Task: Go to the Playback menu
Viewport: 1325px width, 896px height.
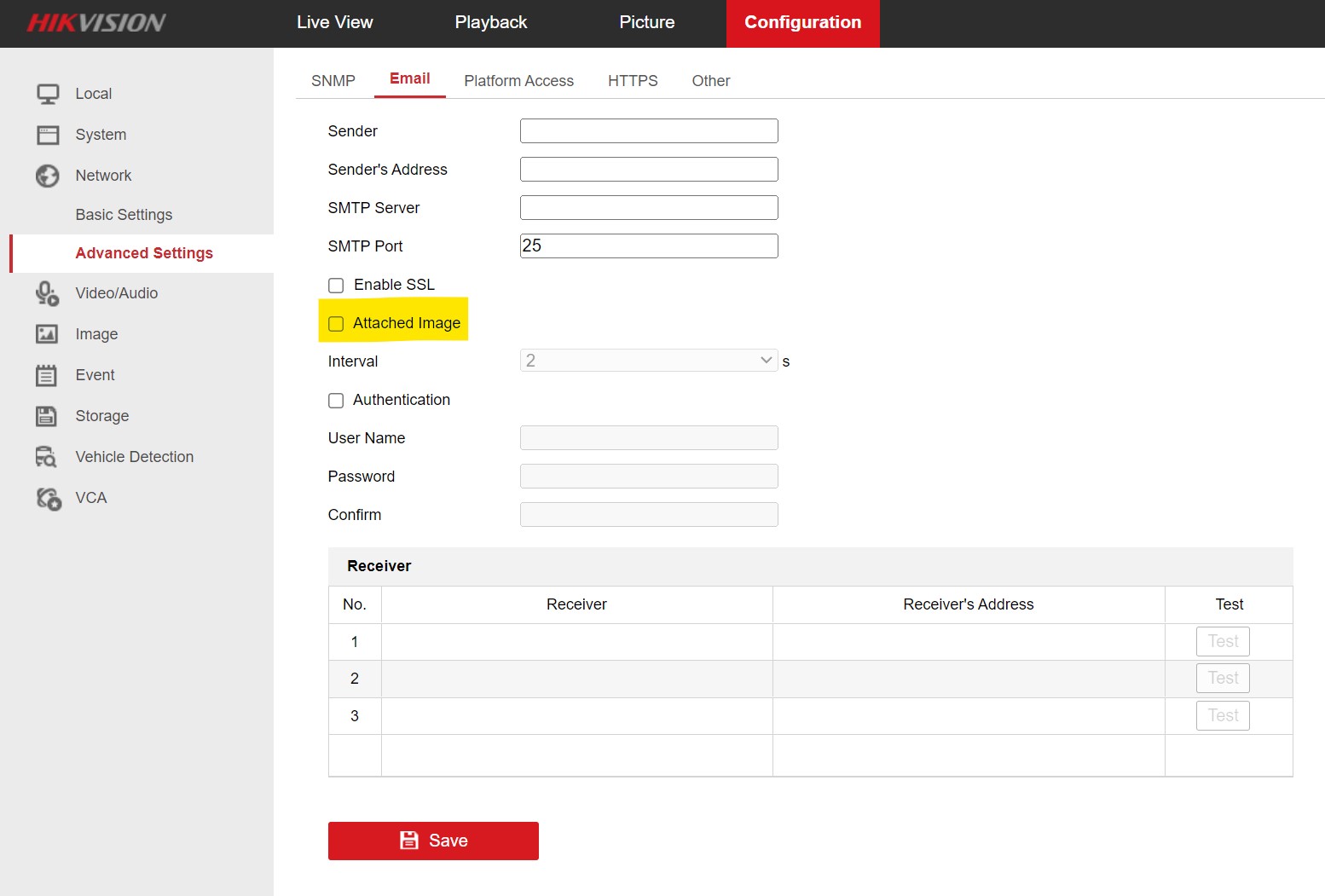Action: [x=490, y=22]
